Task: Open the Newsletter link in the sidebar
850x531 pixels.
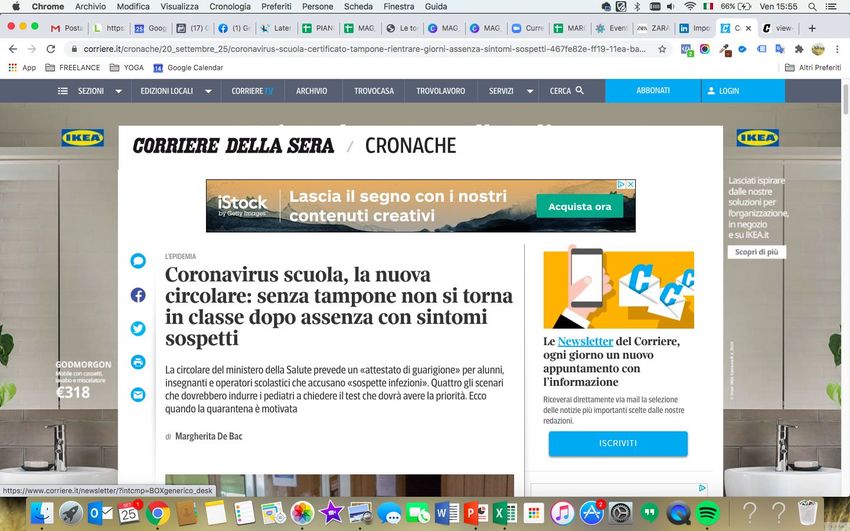Action: (585, 342)
